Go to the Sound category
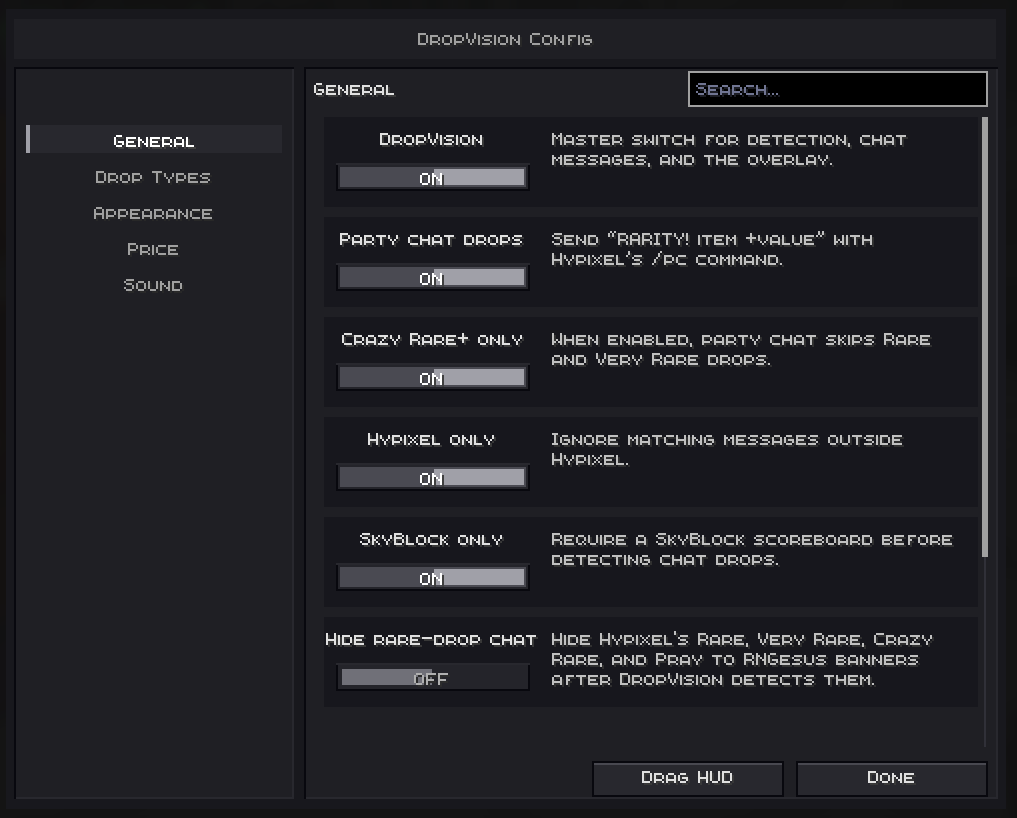The width and height of the screenshot is (1017, 818). [x=153, y=285]
